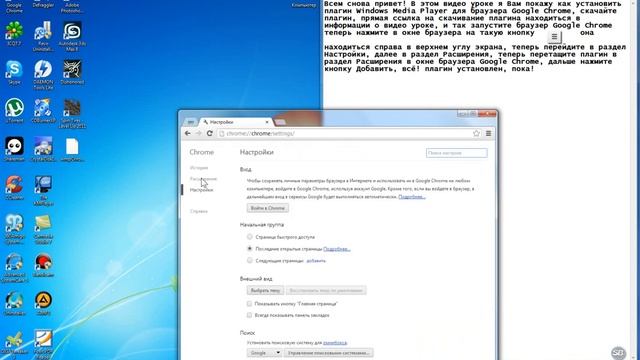Click the Войти в Chrome button

[268, 208]
